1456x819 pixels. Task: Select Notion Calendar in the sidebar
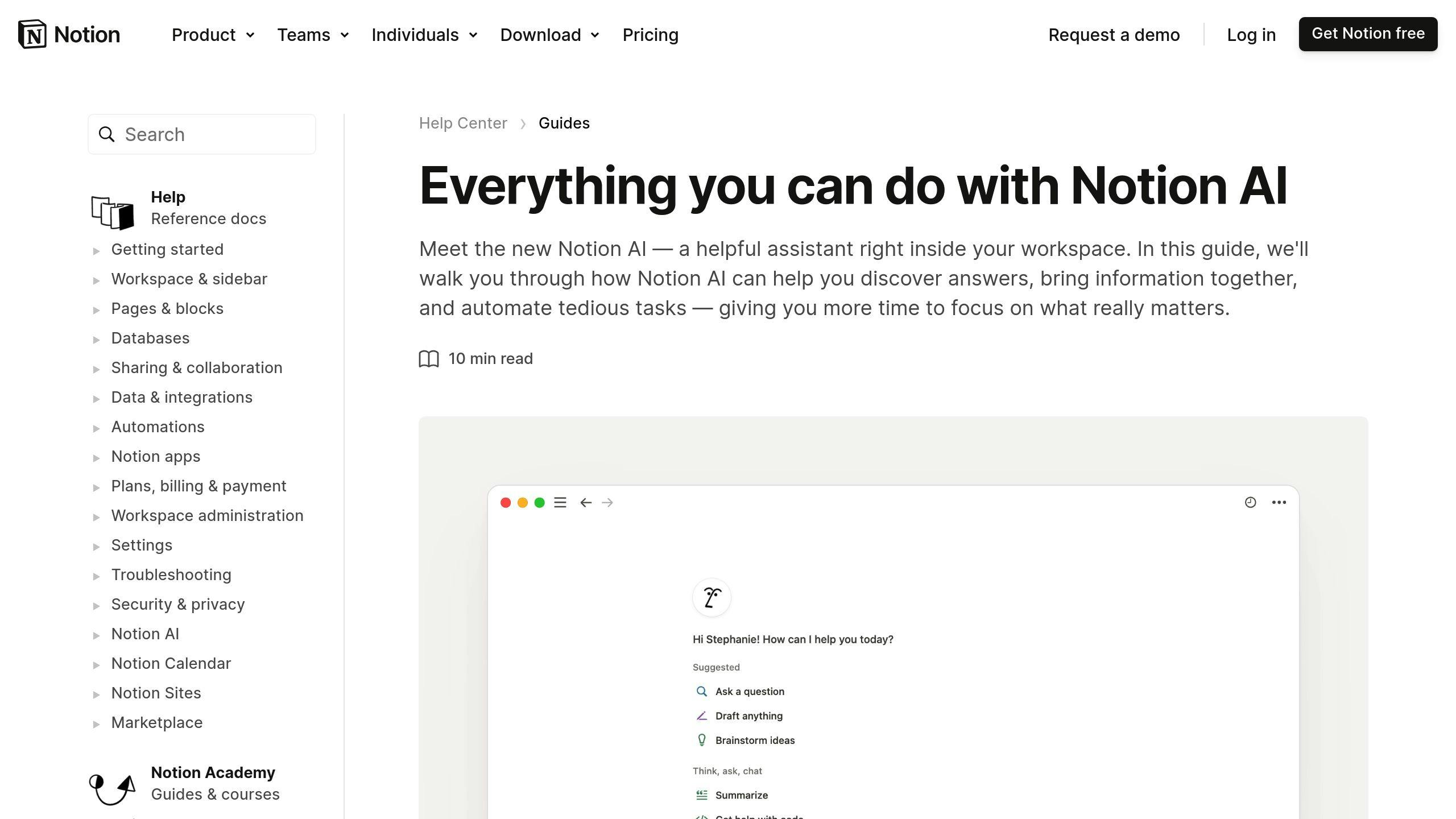point(171,663)
